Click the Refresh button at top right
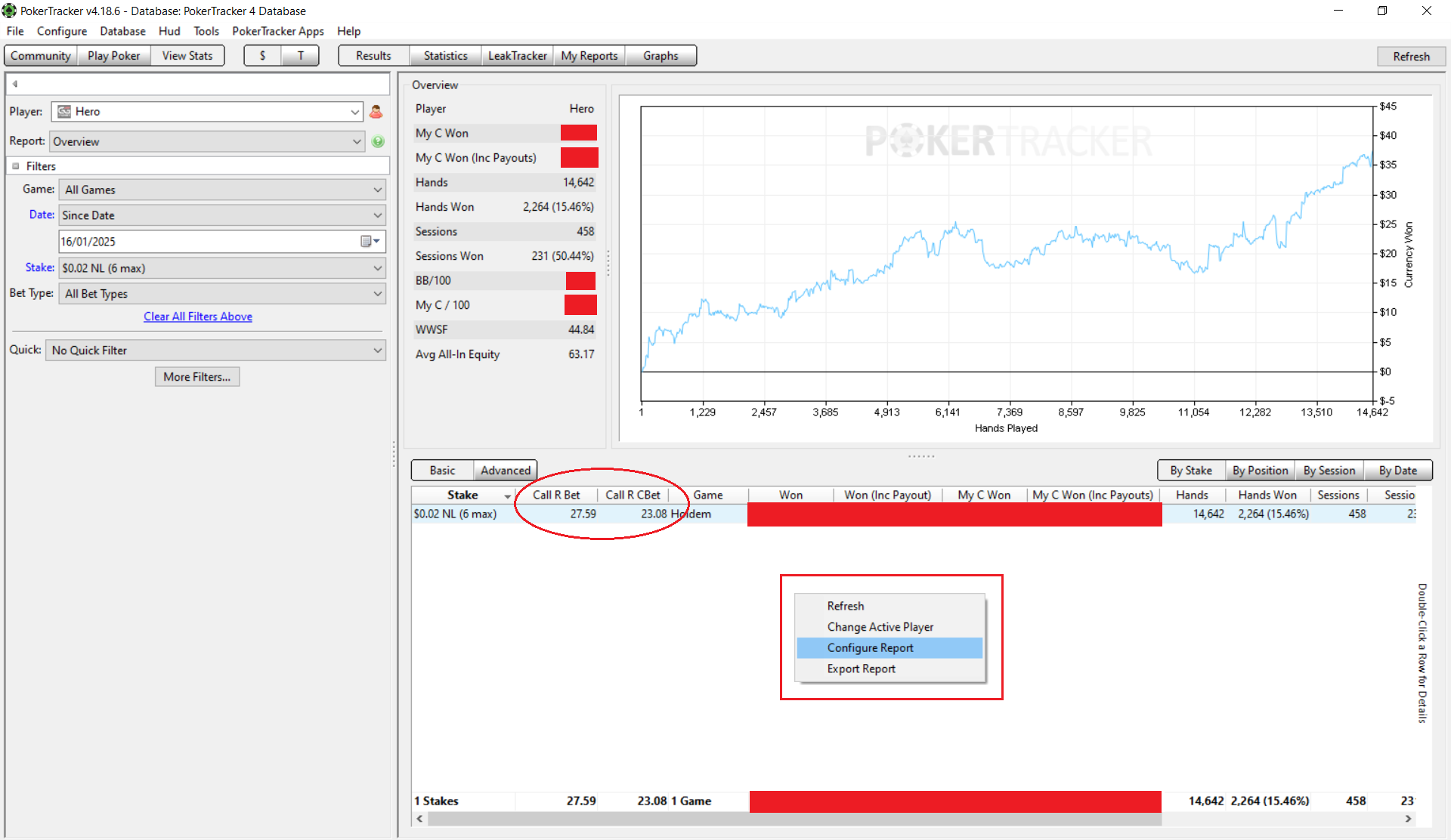The width and height of the screenshot is (1451, 840). tap(1411, 57)
